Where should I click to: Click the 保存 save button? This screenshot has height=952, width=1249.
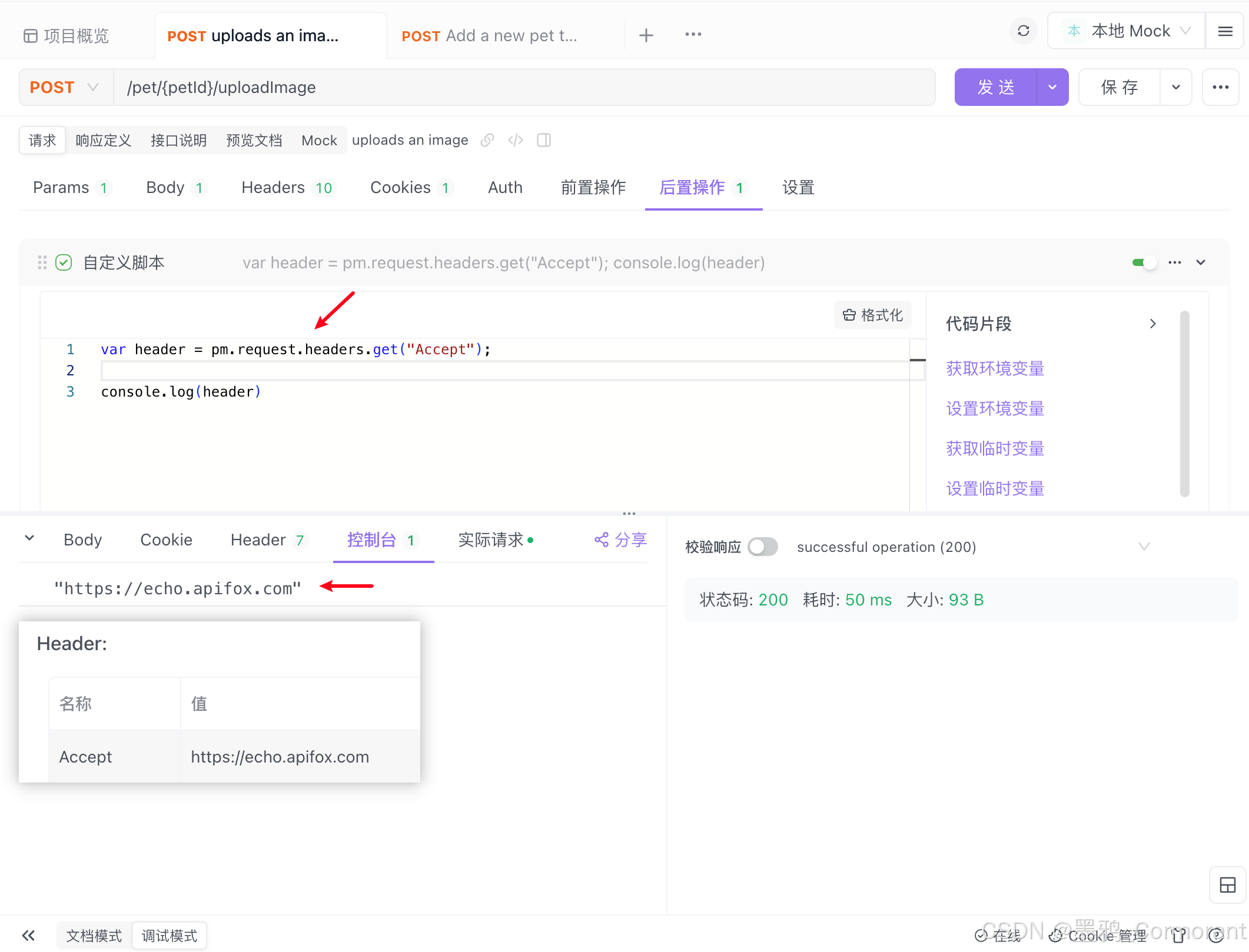(1120, 87)
